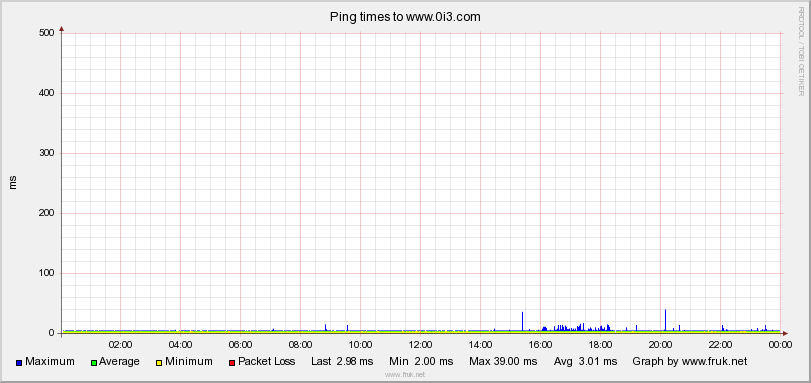
Task: Select the 02:00 time axis label
Action: (120, 344)
